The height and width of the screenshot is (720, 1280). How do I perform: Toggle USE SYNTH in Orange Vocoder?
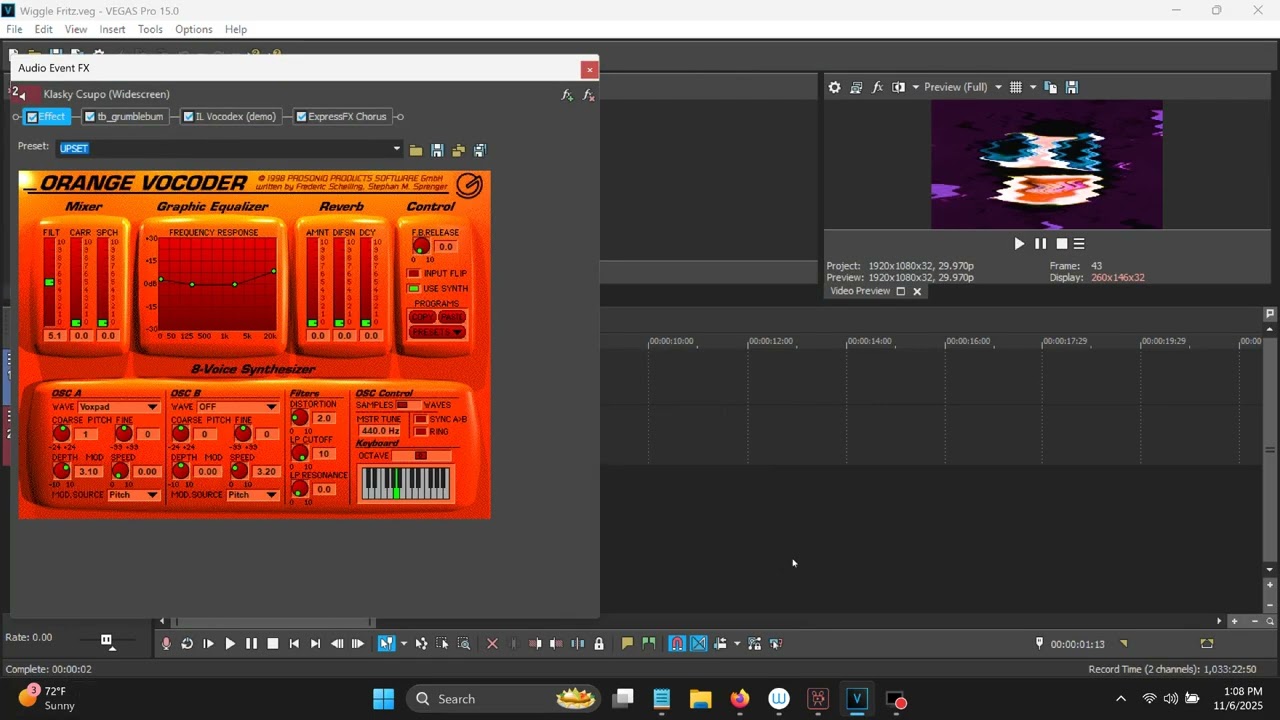413,288
